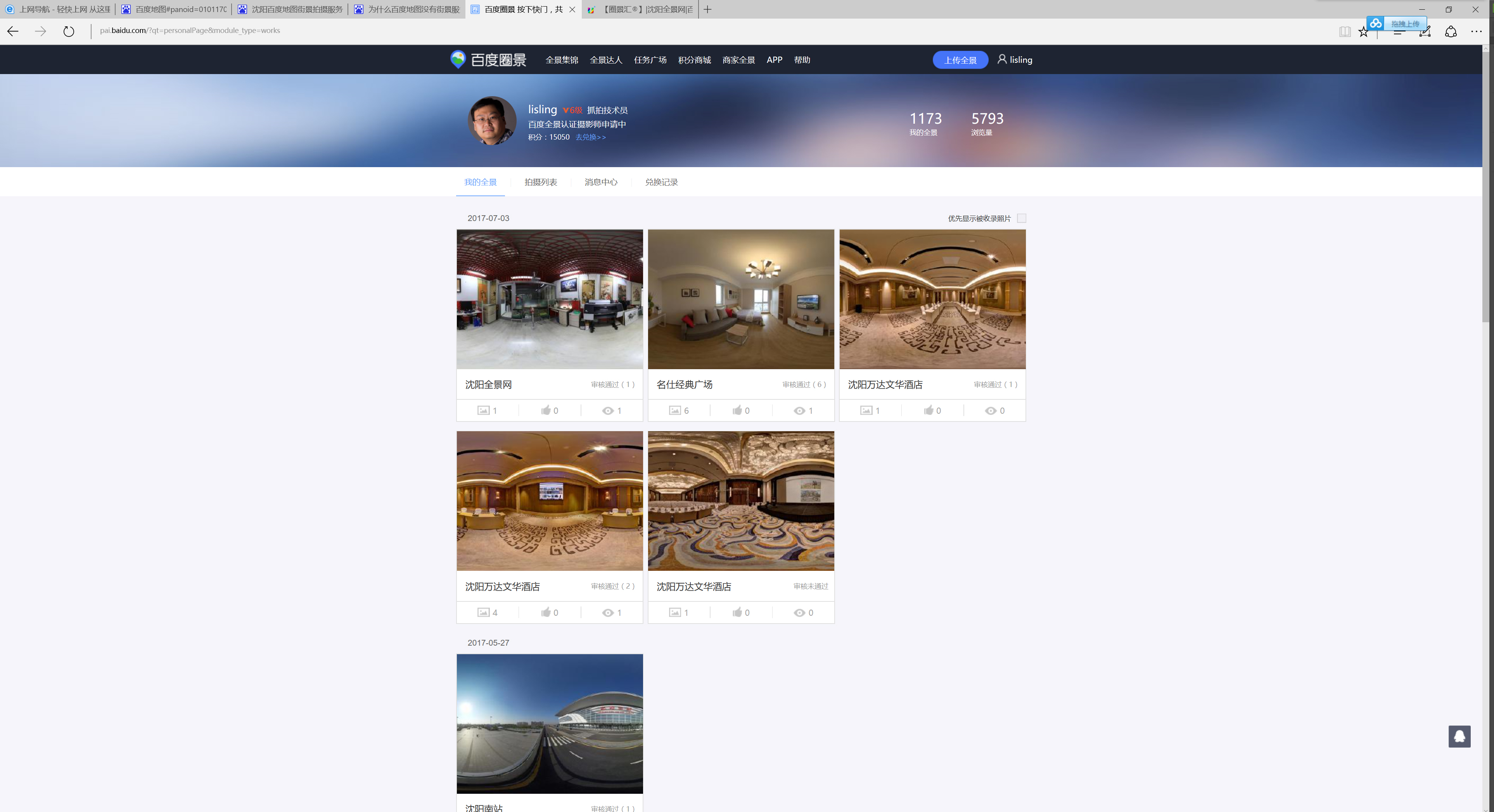Image resolution: width=1494 pixels, height=812 pixels.
Task: Reload the page with refresh icon
Action: click(x=68, y=31)
